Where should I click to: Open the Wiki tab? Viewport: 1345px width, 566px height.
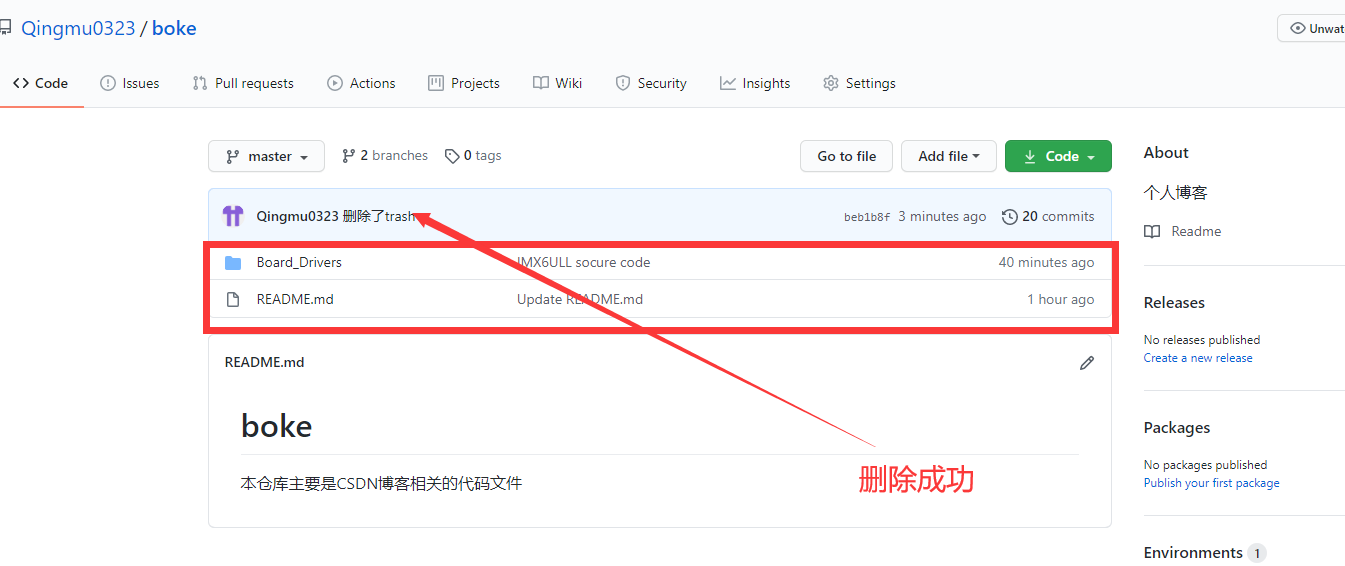[x=558, y=83]
